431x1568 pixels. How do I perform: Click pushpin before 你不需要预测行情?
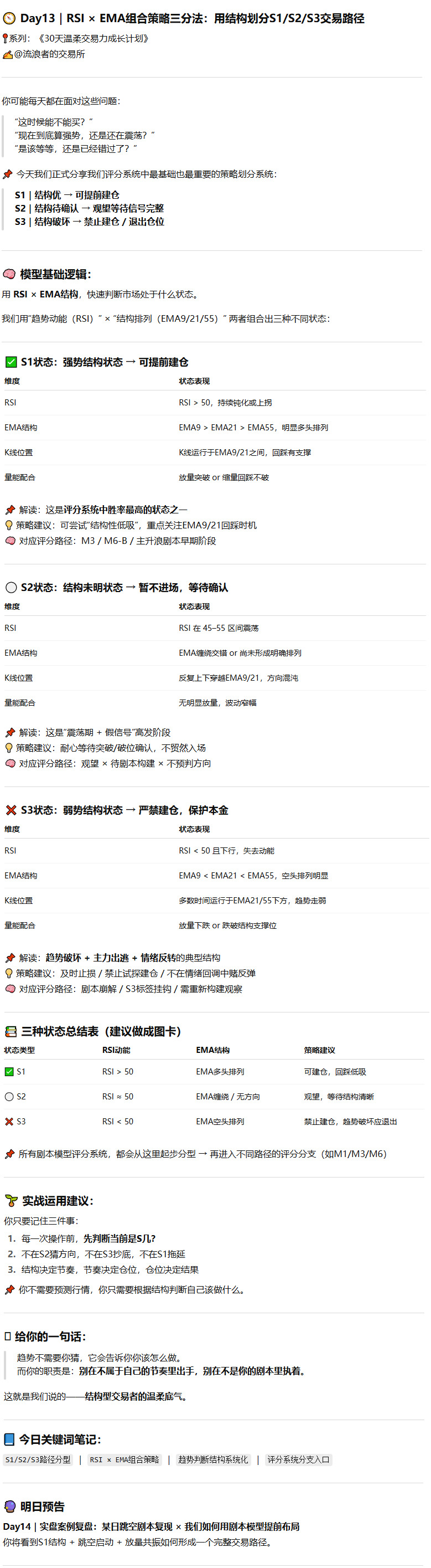tap(10, 1290)
